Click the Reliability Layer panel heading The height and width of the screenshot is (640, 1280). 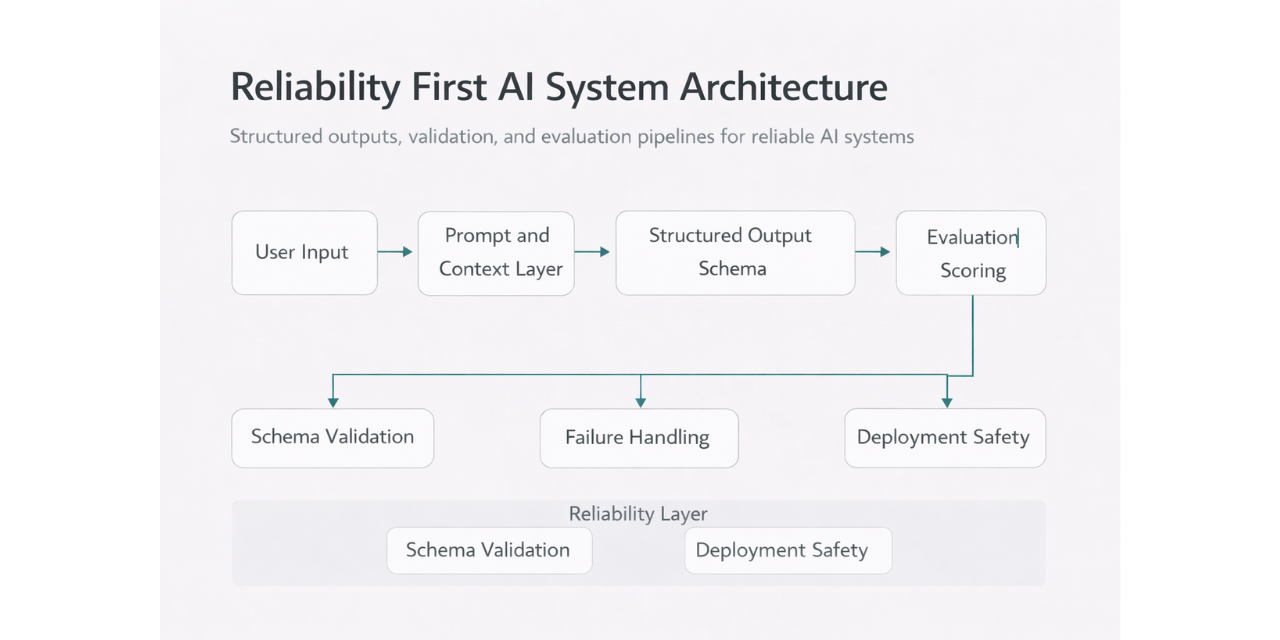pyautogui.click(x=638, y=513)
